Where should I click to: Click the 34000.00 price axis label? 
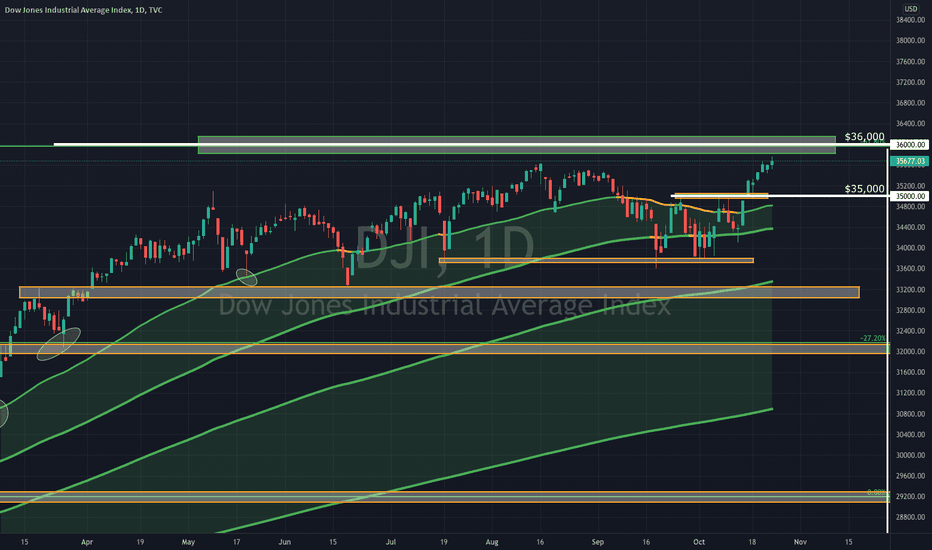pyautogui.click(x=910, y=248)
